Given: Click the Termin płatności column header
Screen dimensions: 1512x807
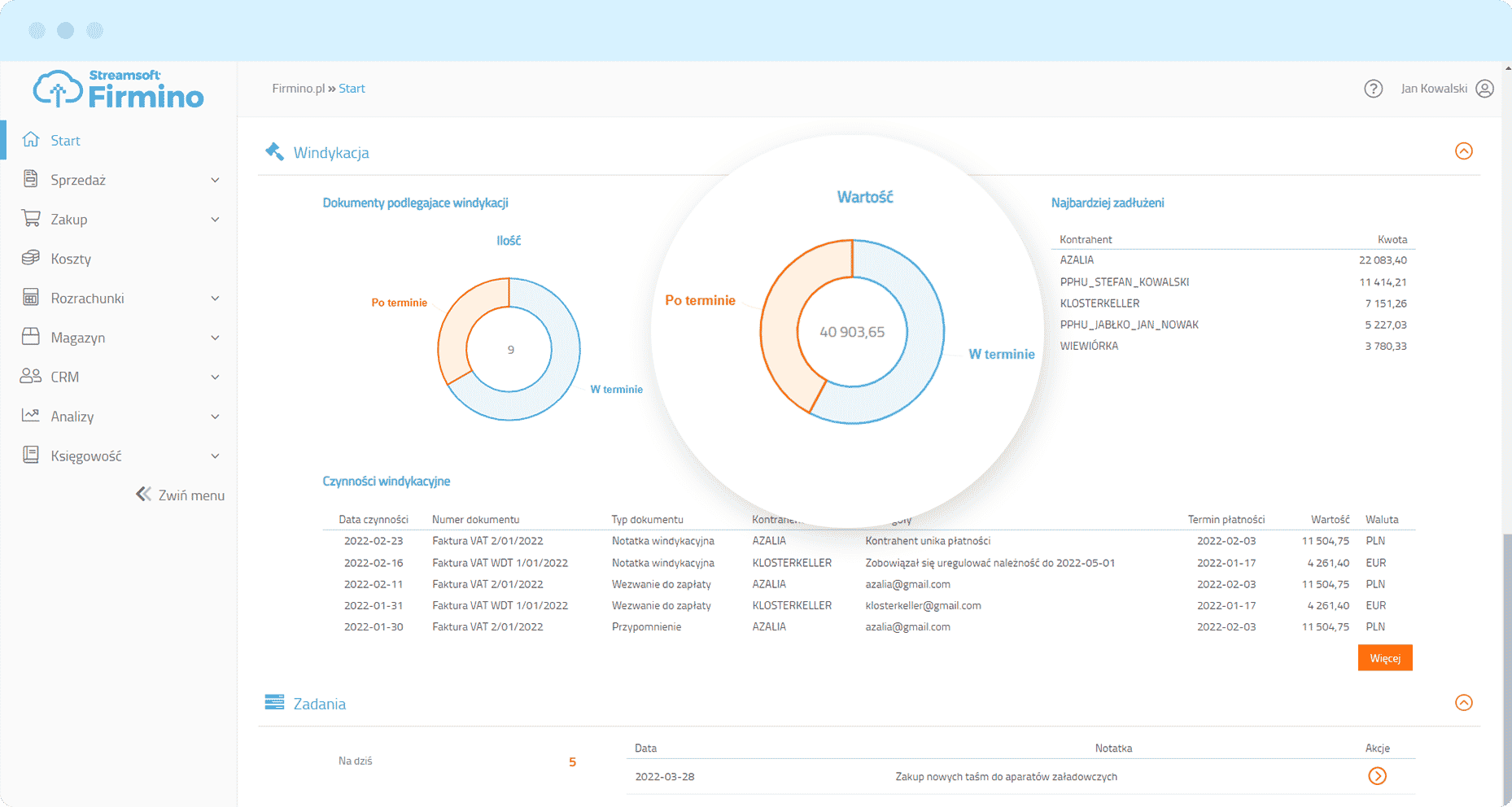Looking at the screenshot, I should (x=1226, y=520).
